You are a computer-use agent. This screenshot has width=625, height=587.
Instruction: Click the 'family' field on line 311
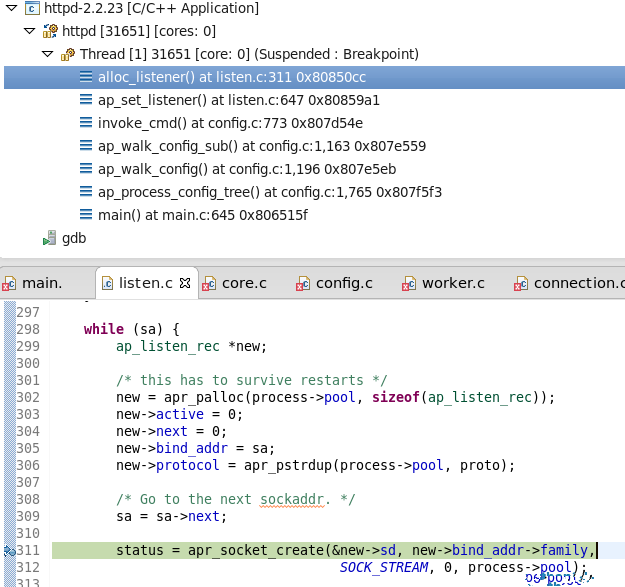564,550
